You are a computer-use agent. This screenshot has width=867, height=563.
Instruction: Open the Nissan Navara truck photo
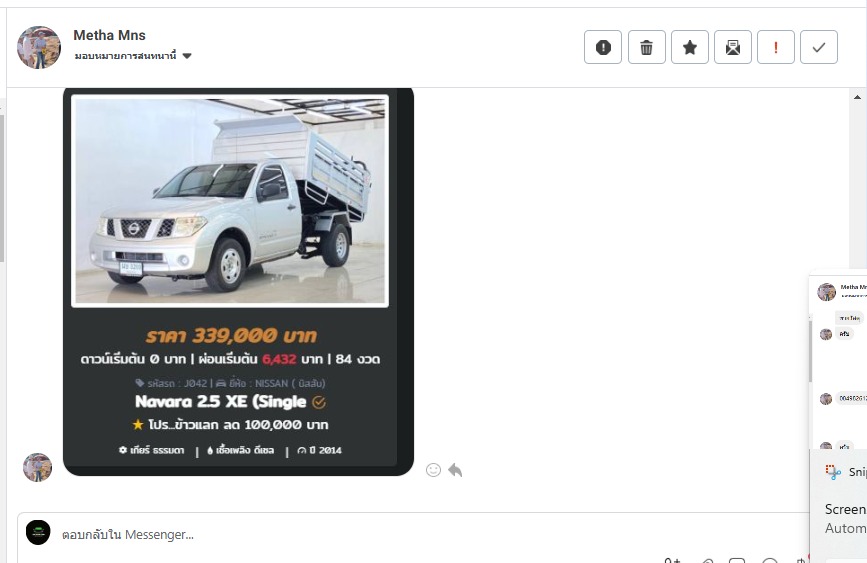[230, 201]
